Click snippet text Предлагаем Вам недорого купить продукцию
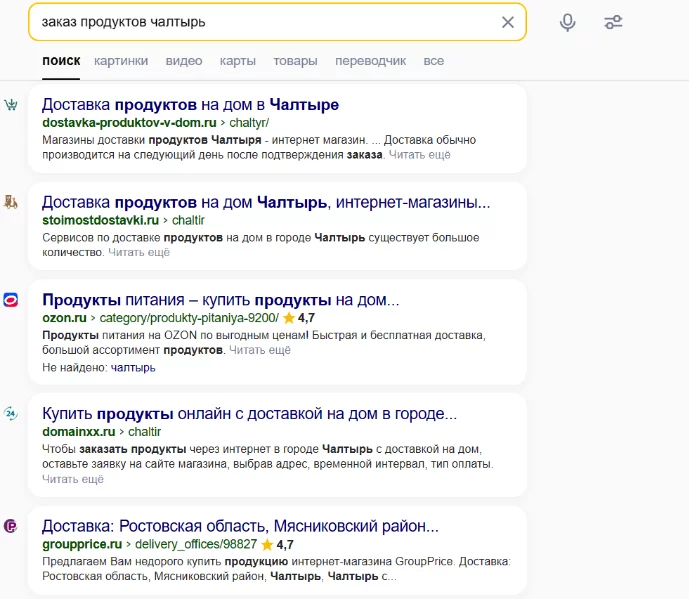 [165, 561]
